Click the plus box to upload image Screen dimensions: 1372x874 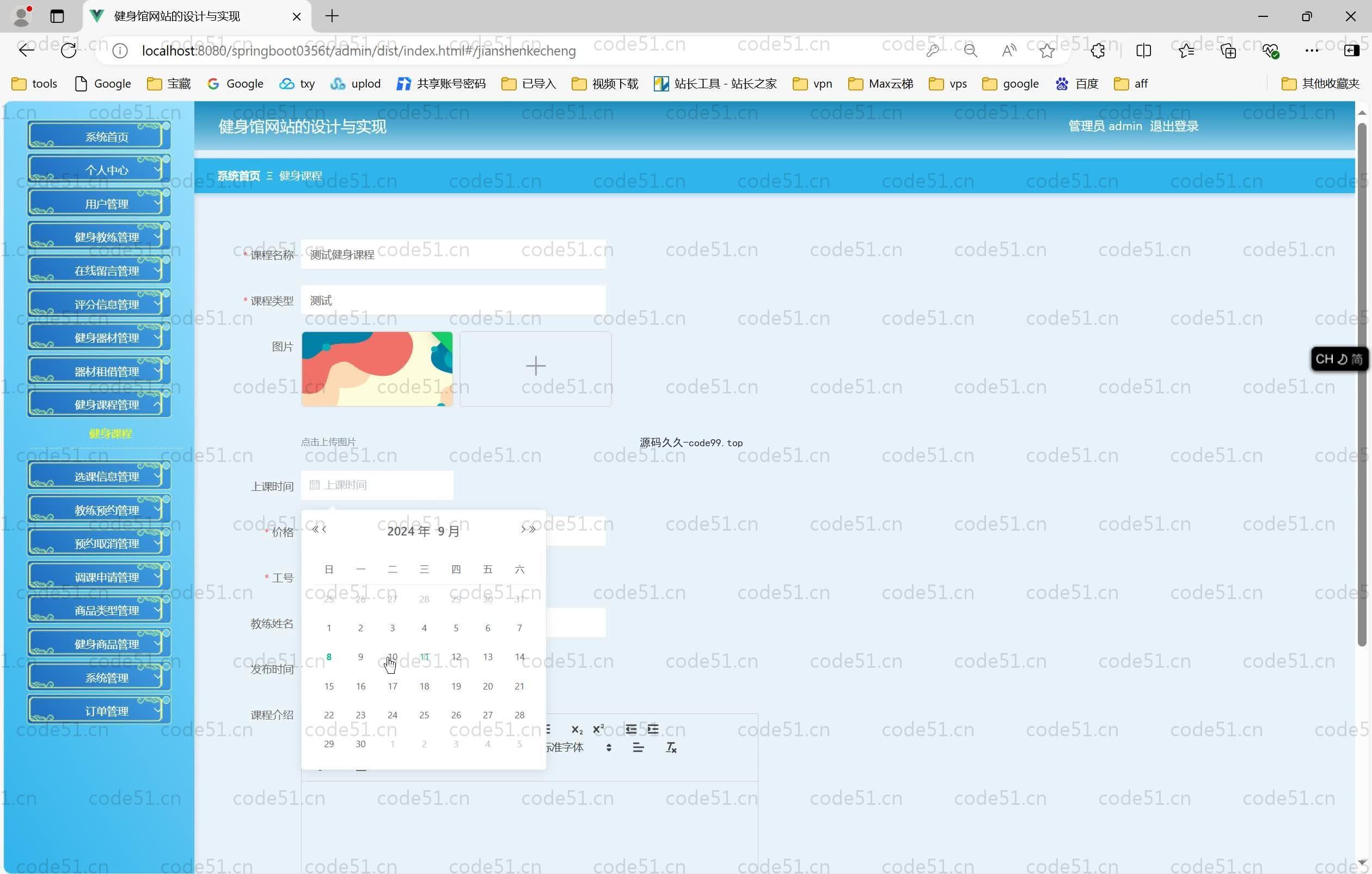(x=536, y=368)
